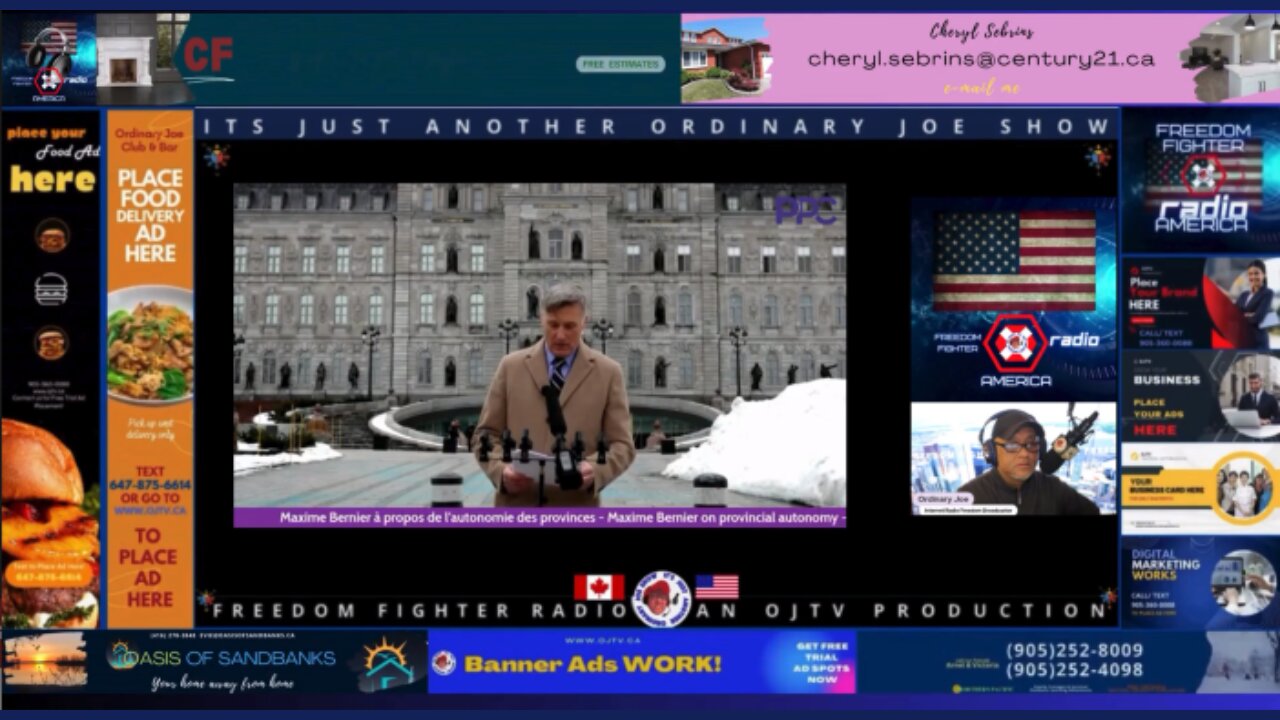Click the small American flag icon below video

[x=716, y=587]
